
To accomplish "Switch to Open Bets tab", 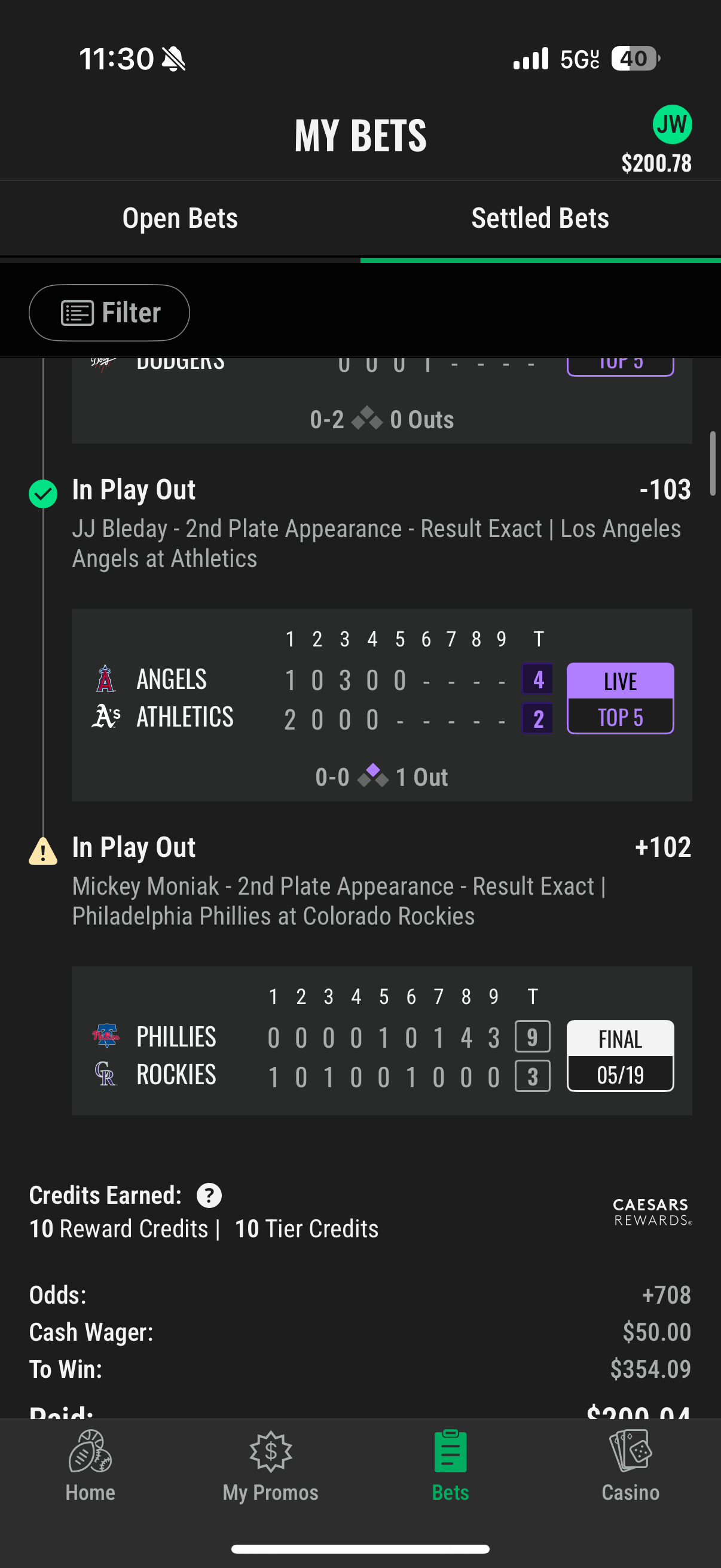I will point(180,218).
